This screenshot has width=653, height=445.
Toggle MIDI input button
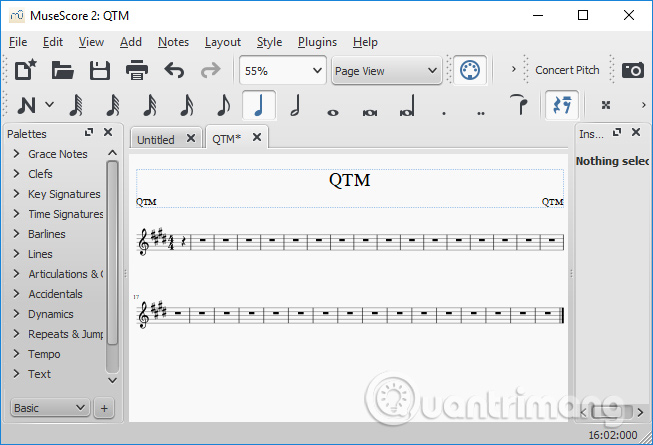[470, 70]
